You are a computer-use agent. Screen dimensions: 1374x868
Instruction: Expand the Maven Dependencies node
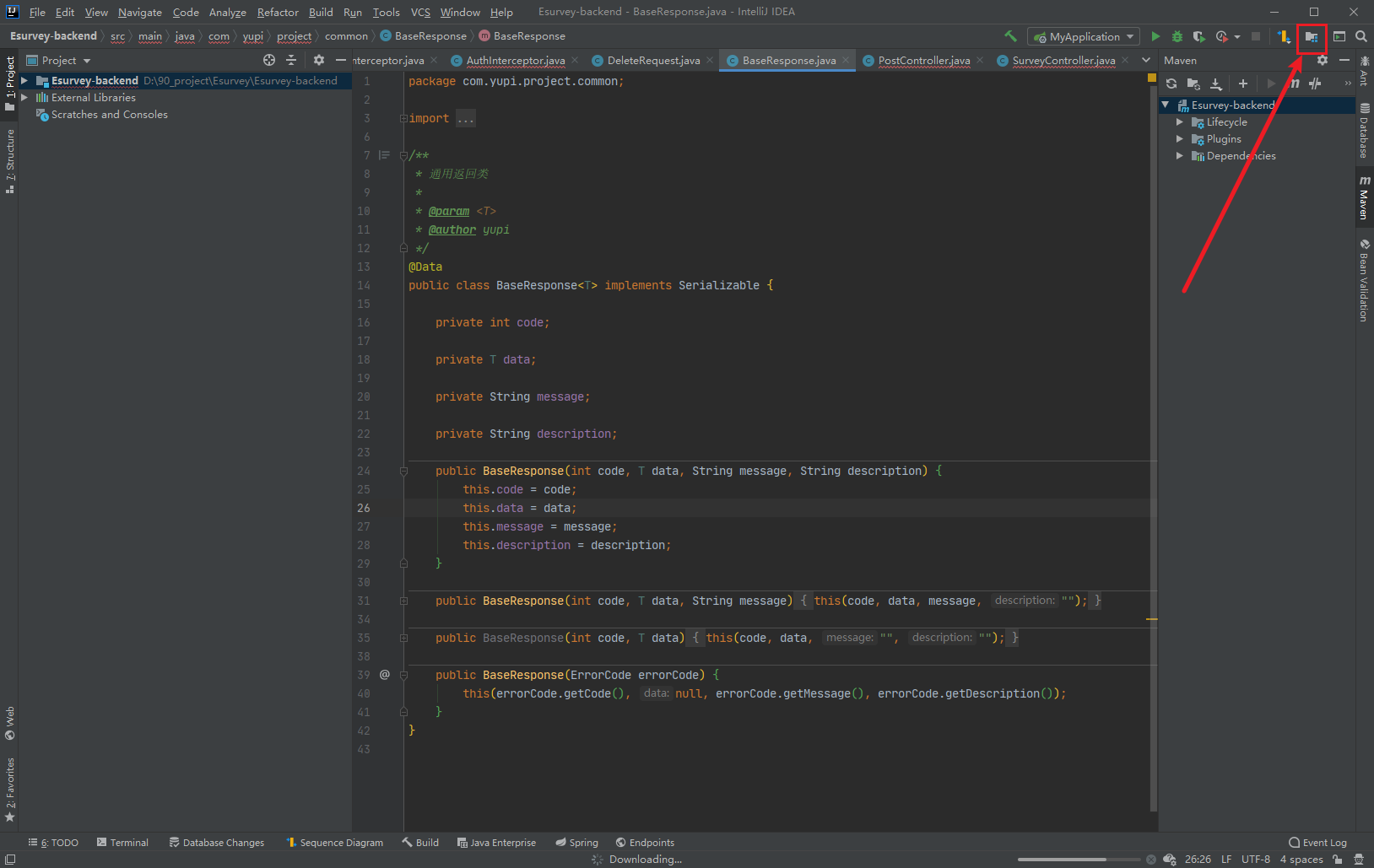point(1180,156)
